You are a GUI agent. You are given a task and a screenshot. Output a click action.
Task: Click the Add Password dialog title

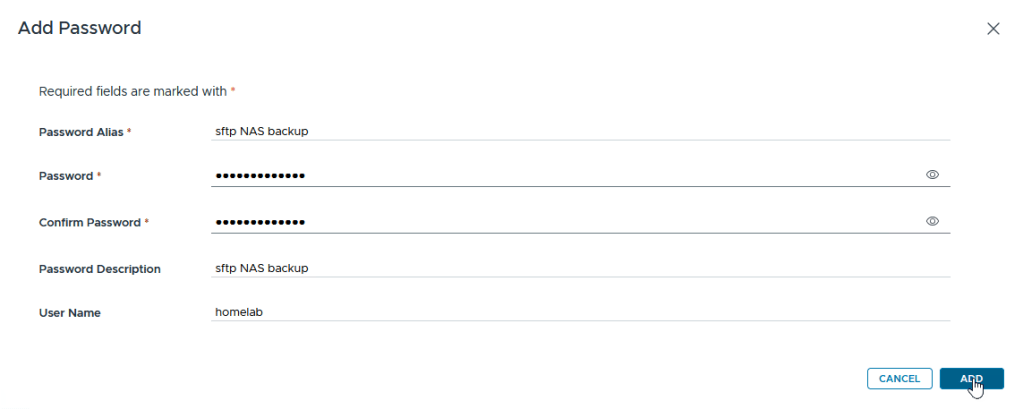pos(79,28)
